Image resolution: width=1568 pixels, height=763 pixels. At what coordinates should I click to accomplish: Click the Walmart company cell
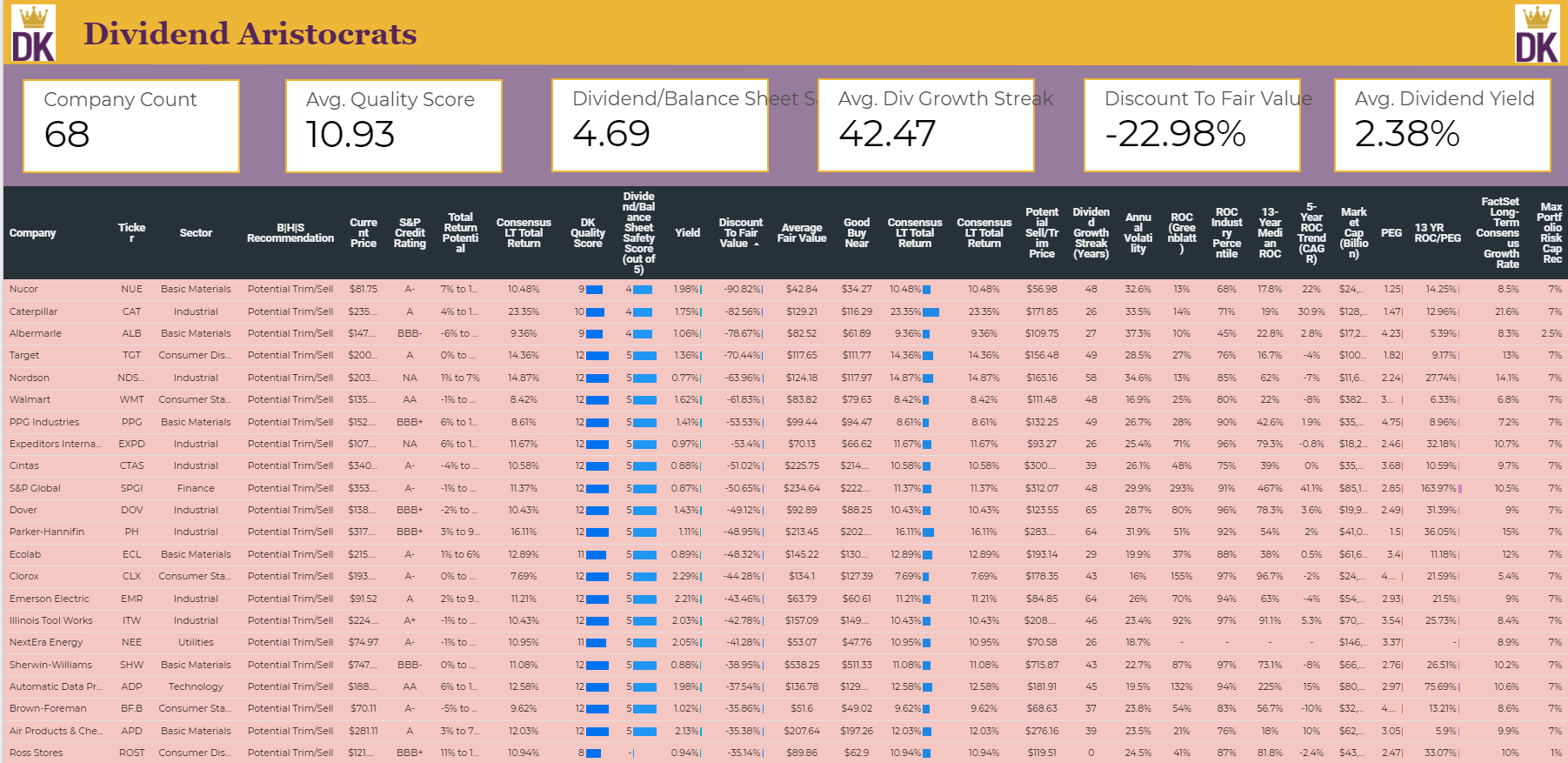click(x=30, y=399)
